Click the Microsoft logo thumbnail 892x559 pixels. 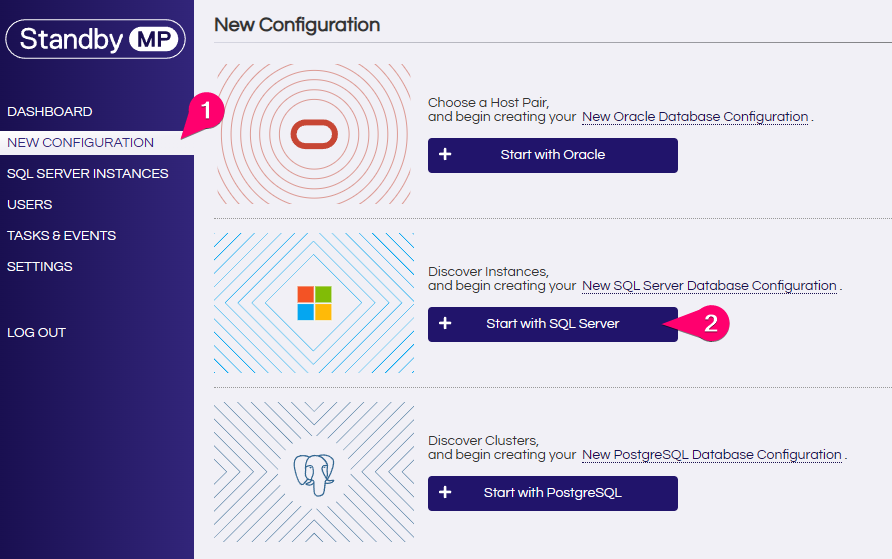click(x=314, y=303)
